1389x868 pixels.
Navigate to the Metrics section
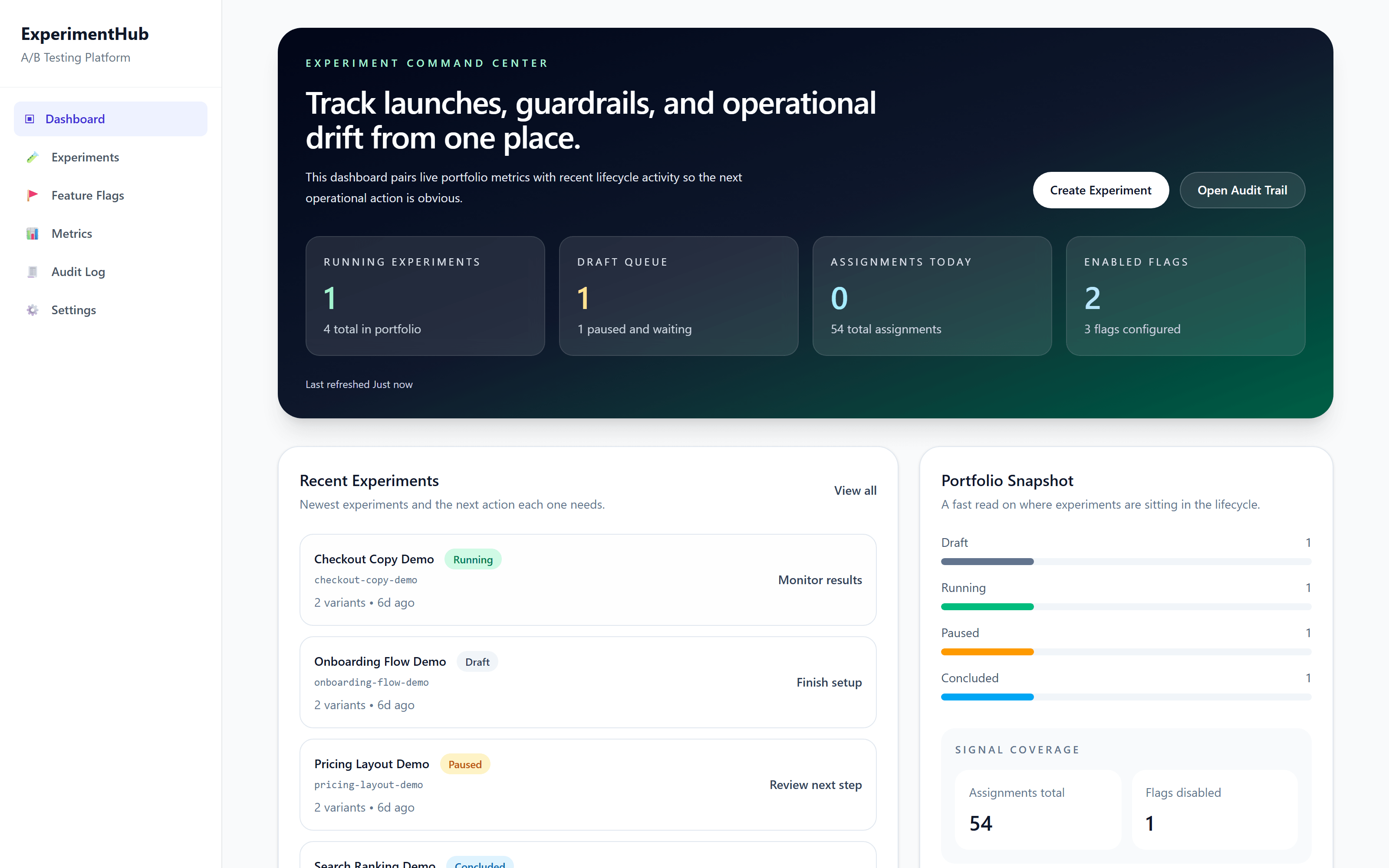pos(111,233)
